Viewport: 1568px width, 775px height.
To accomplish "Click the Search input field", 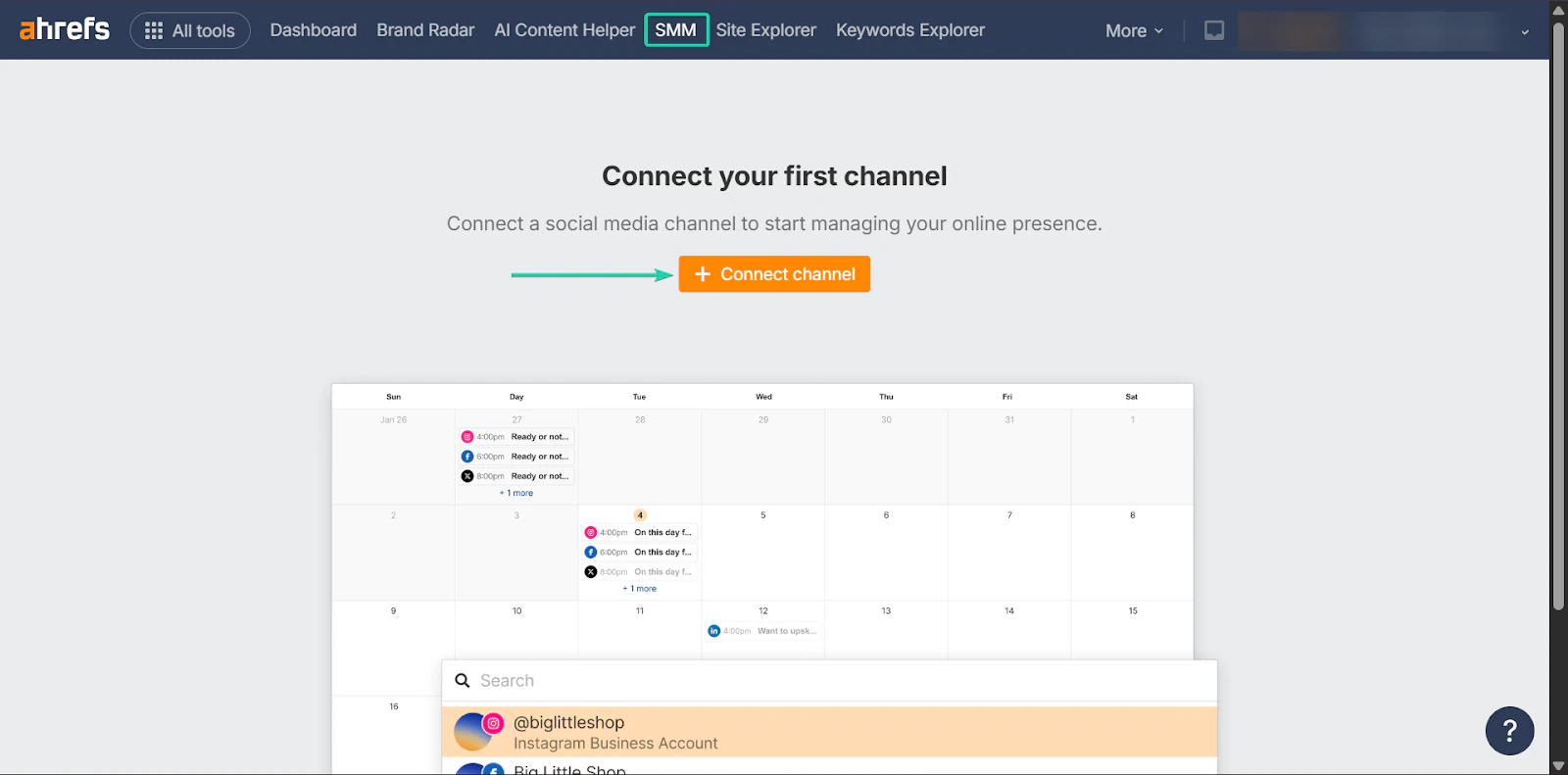I will pos(829,681).
